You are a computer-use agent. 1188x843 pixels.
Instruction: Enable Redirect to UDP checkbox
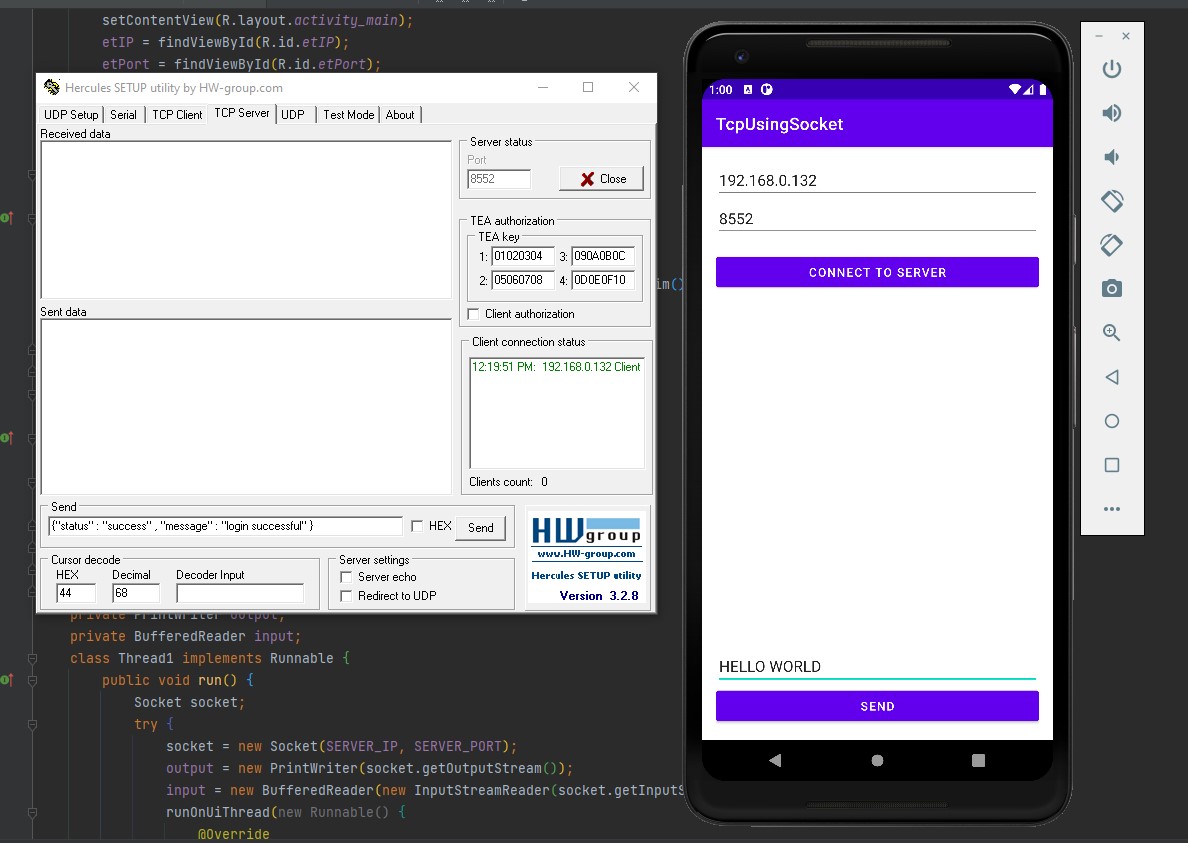346,596
